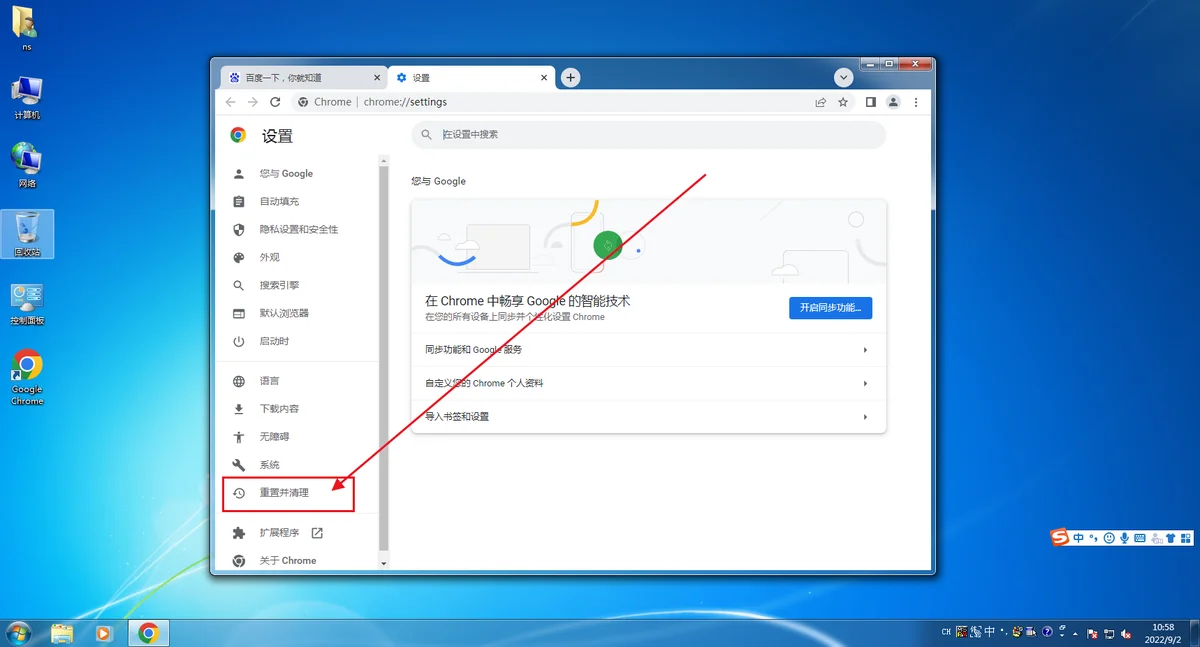
Task: Select 隐私设置和安全性 in the sidebar
Action: pos(298,229)
